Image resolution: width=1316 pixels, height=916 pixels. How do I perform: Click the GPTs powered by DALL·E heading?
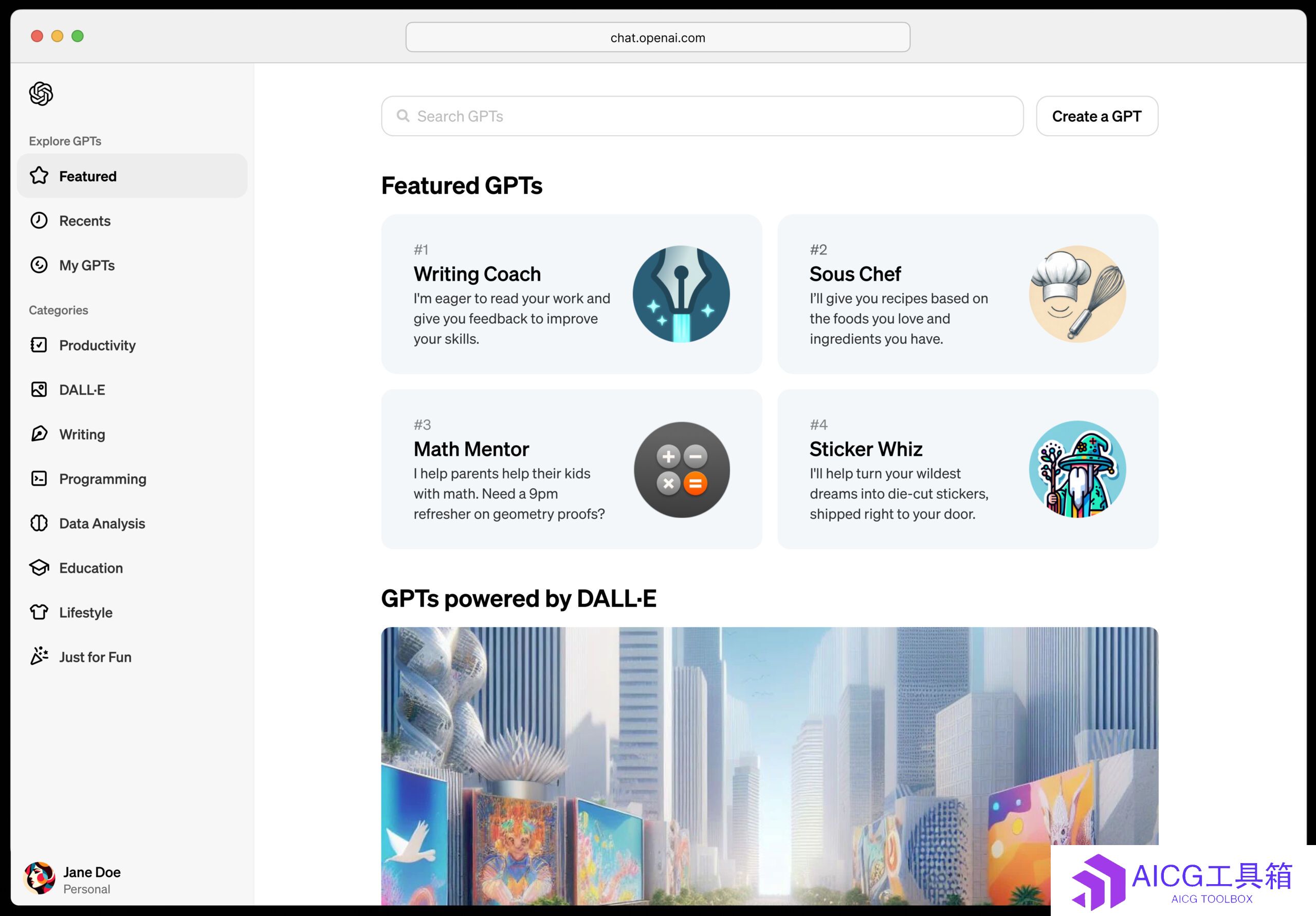point(518,598)
